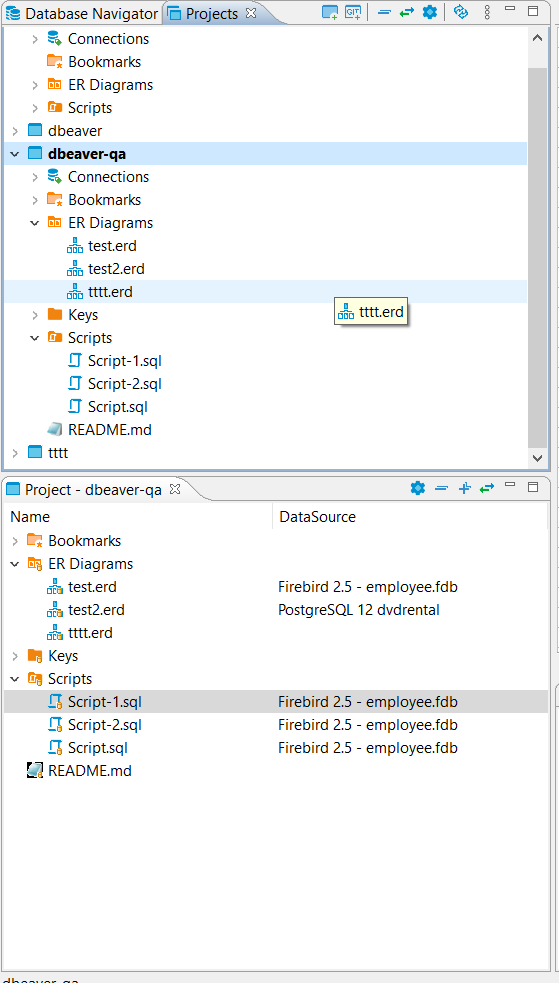
Task: Click Script-2.sql icon in Projects tree
Action: coord(75,384)
